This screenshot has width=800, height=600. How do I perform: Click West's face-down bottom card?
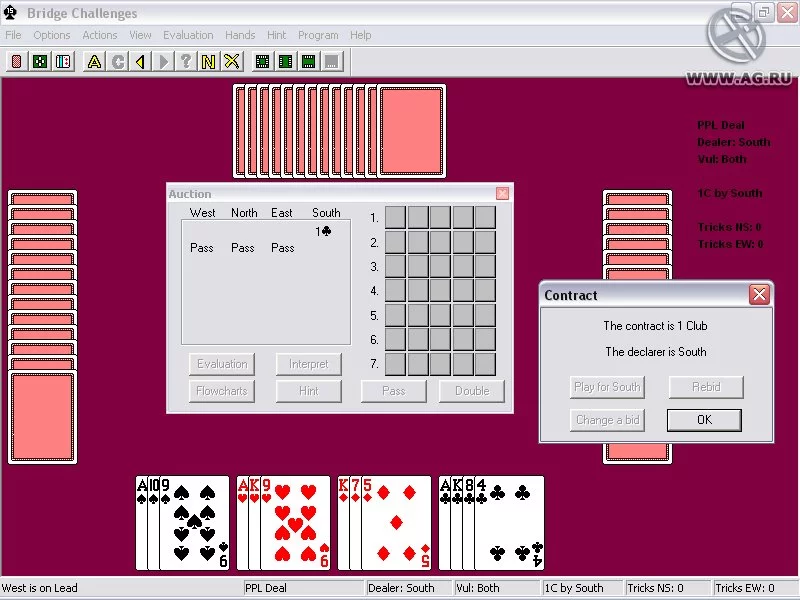[43, 417]
